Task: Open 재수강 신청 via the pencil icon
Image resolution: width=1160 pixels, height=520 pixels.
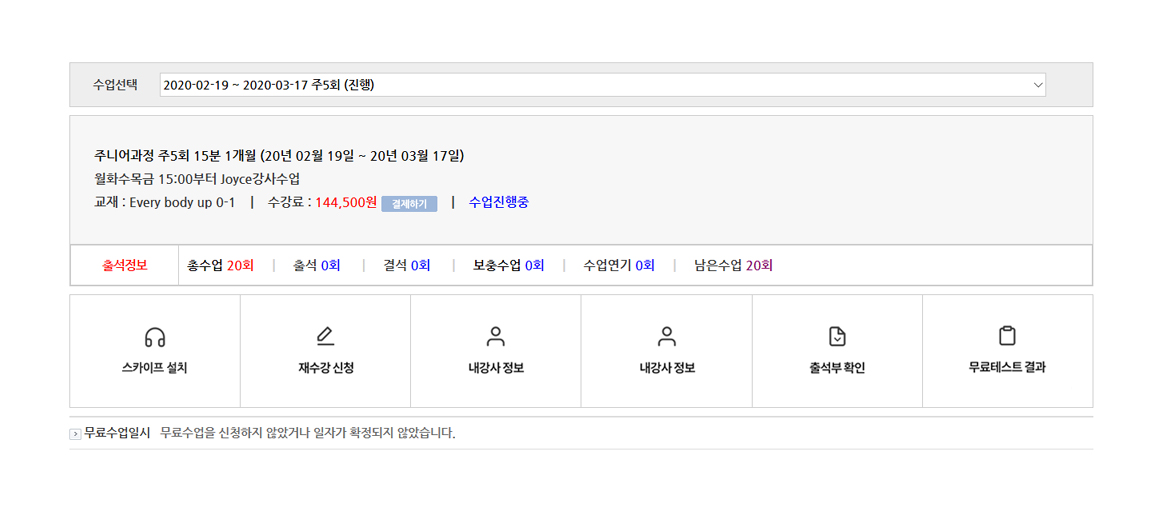Action: click(x=325, y=337)
